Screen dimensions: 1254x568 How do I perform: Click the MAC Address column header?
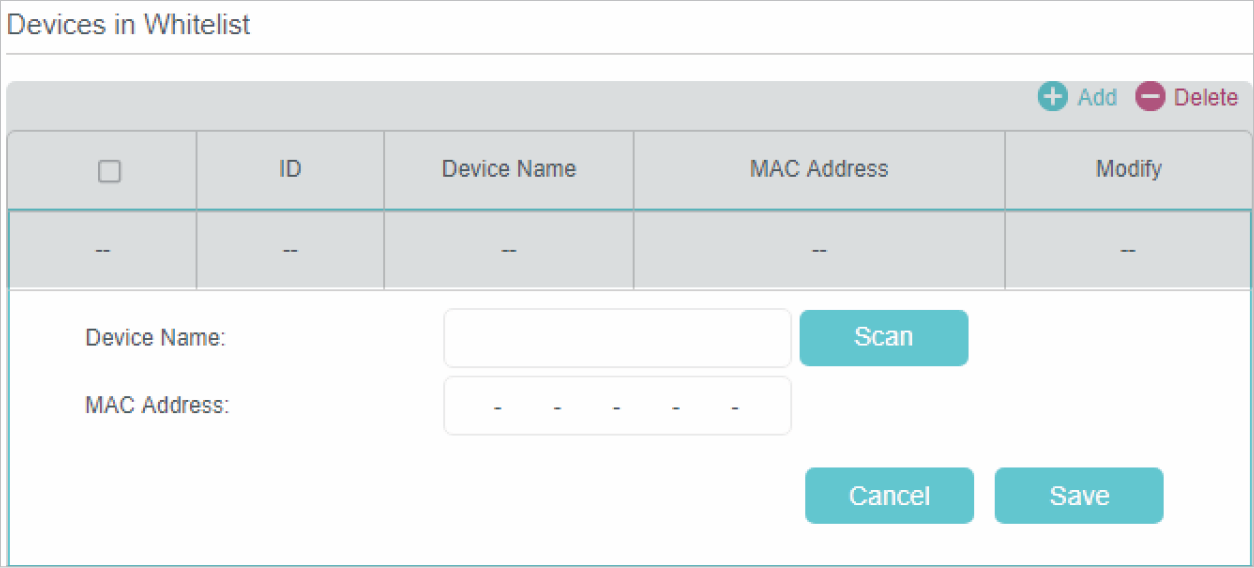pyautogui.click(x=818, y=169)
